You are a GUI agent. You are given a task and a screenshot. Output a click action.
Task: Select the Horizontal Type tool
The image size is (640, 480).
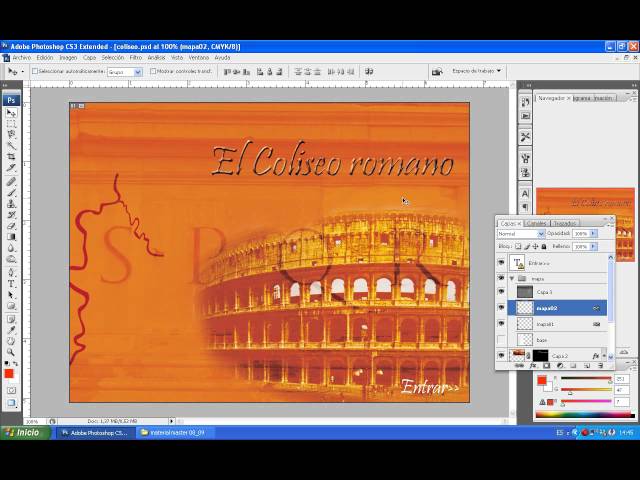pyautogui.click(x=11, y=284)
